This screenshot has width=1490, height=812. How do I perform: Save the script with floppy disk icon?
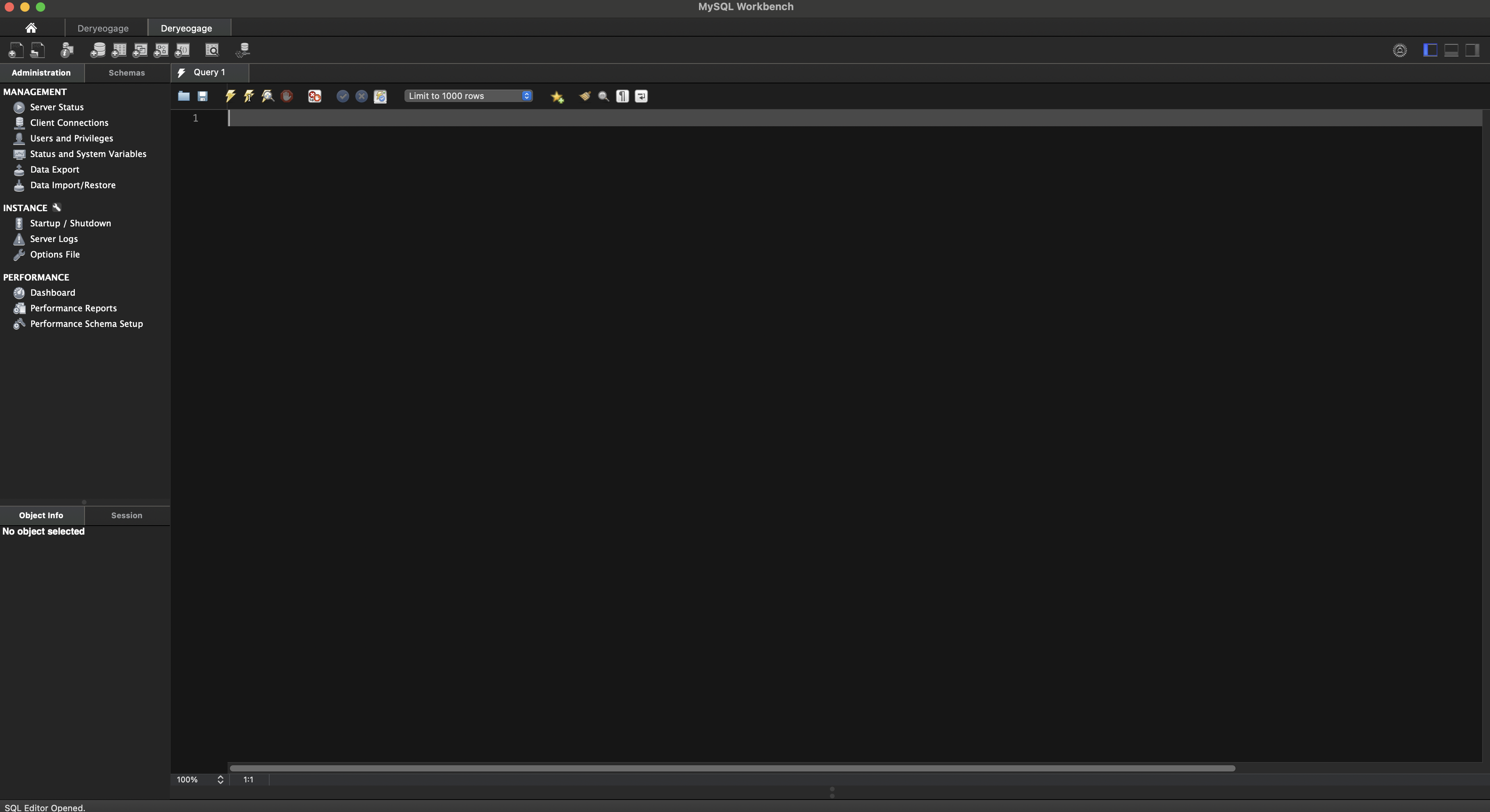(x=203, y=96)
